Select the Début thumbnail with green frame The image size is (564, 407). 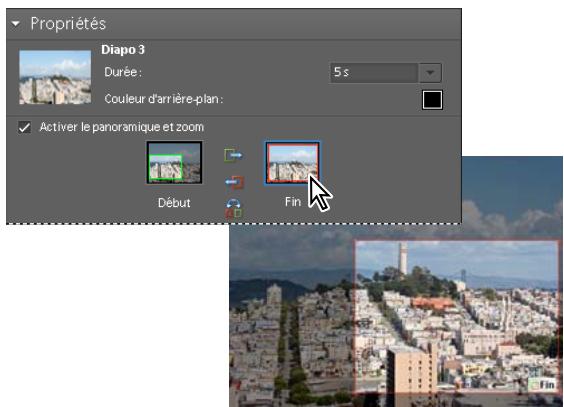pos(174,163)
